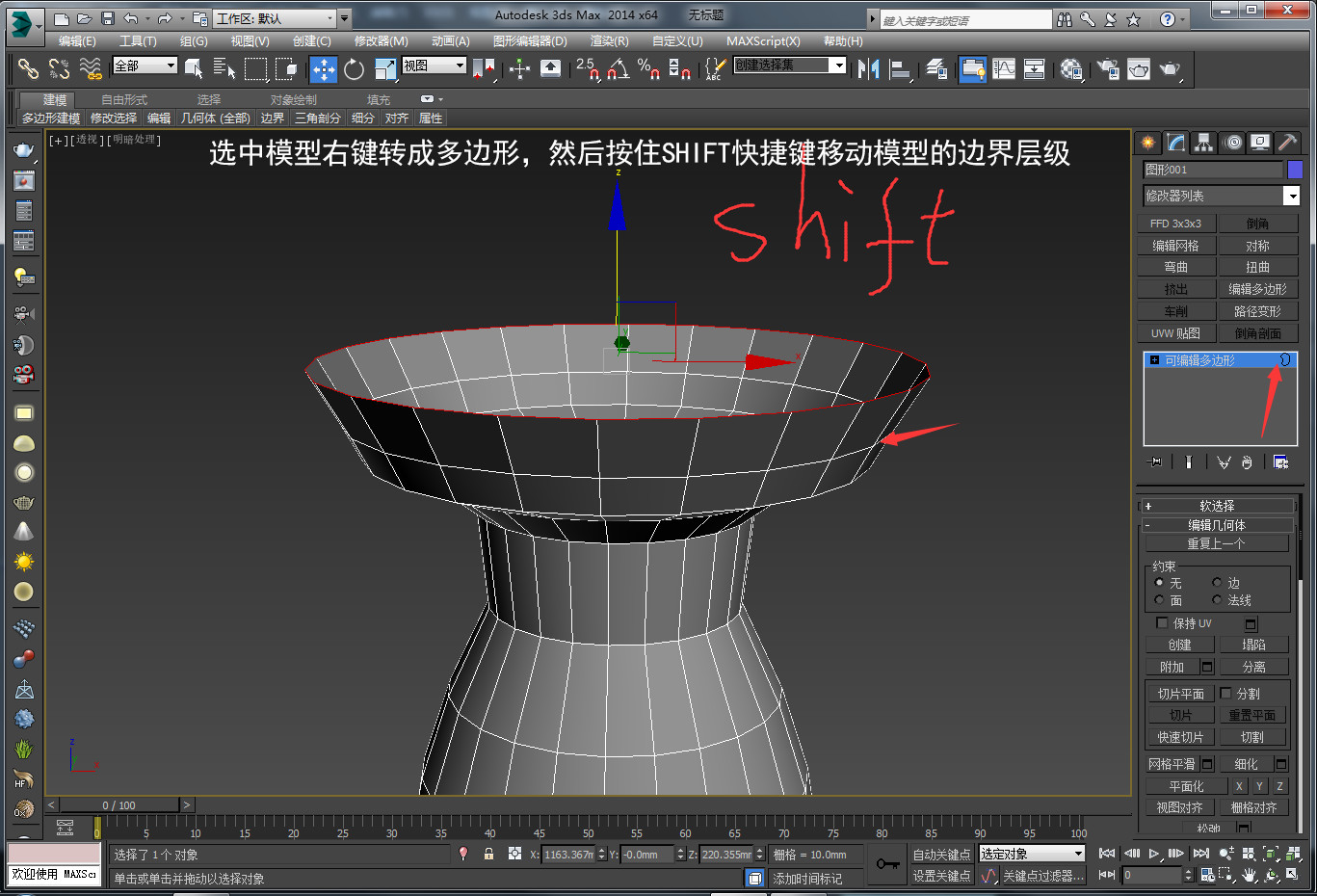This screenshot has width=1317, height=896.
Task: Open the 修改器(M) menu
Action: point(381,41)
